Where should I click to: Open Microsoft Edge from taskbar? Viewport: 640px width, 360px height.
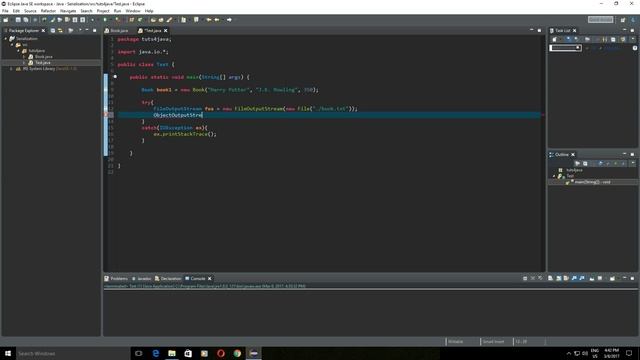pyautogui.click(x=156, y=353)
